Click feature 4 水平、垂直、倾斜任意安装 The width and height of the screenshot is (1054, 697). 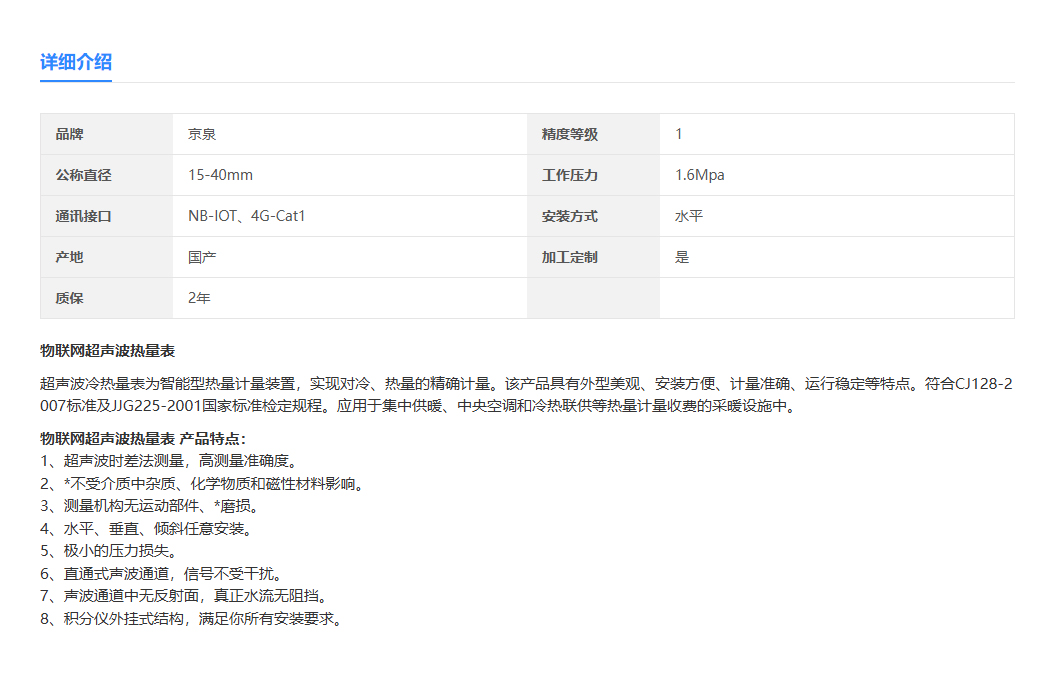[147, 529]
